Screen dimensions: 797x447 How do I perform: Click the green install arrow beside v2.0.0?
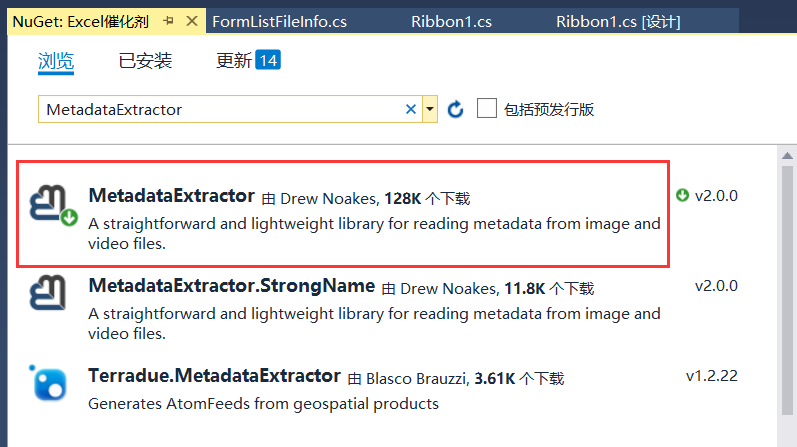click(683, 196)
